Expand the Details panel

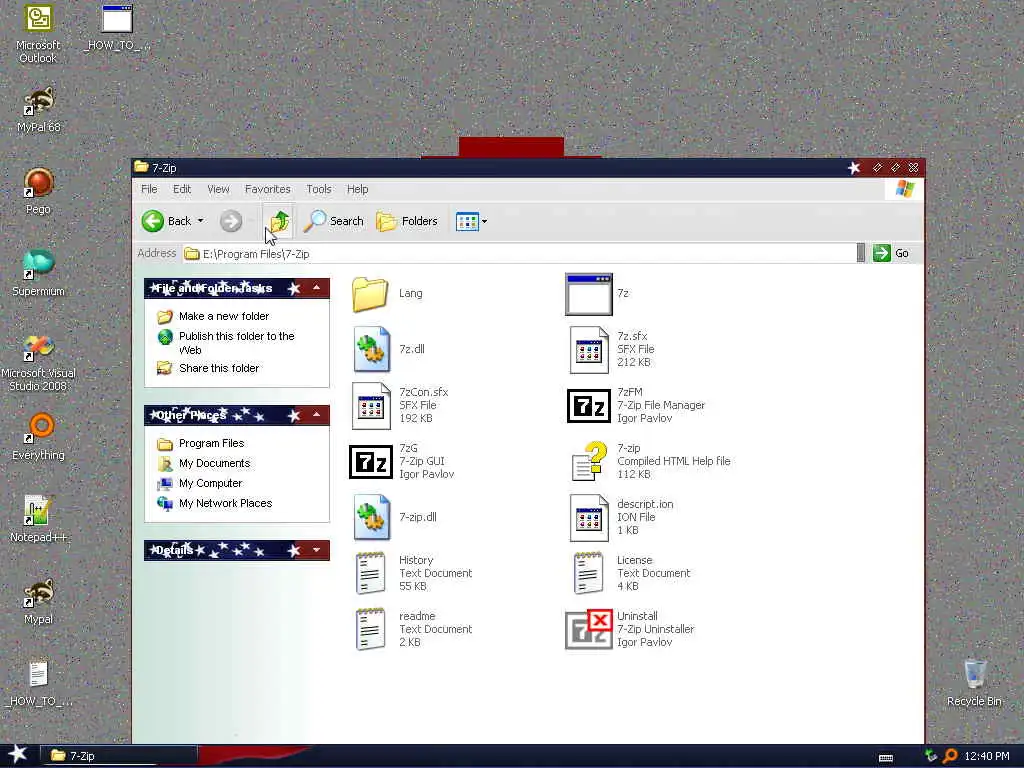click(x=317, y=551)
